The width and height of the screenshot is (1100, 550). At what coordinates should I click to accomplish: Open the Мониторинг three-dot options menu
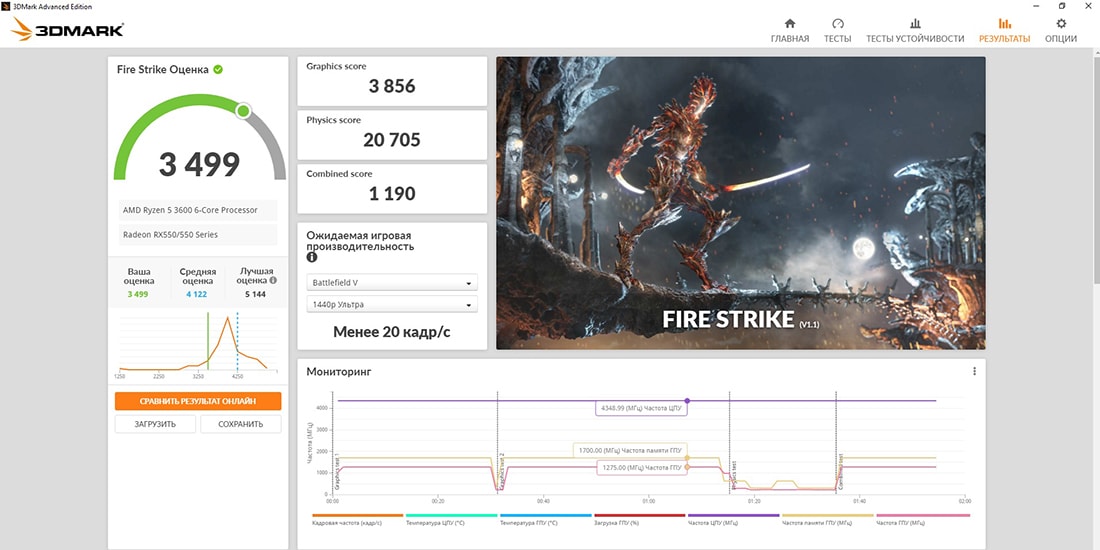click(974, 371)
